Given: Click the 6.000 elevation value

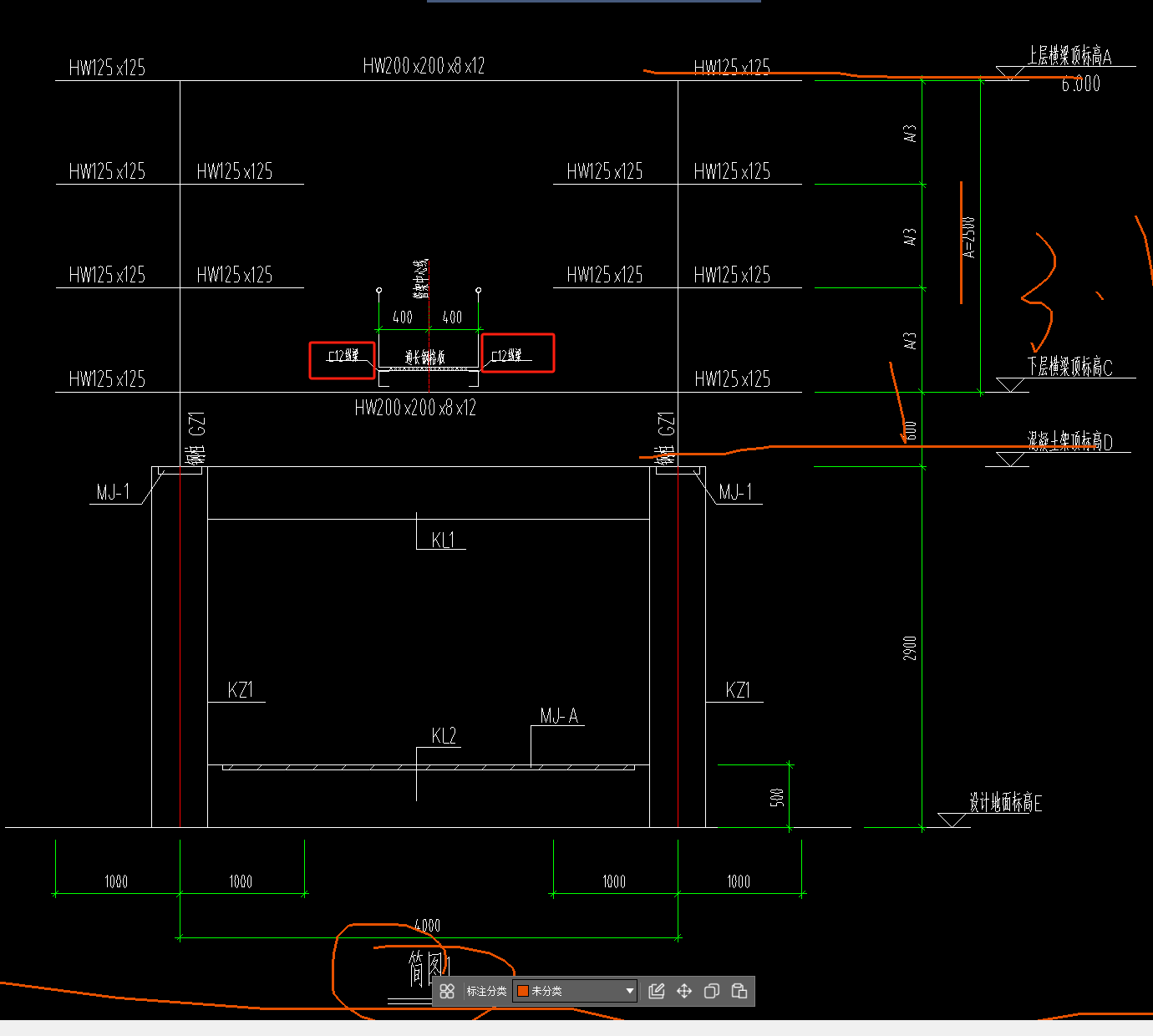Looking at the screenshot, I should [x=1081, y=84].
